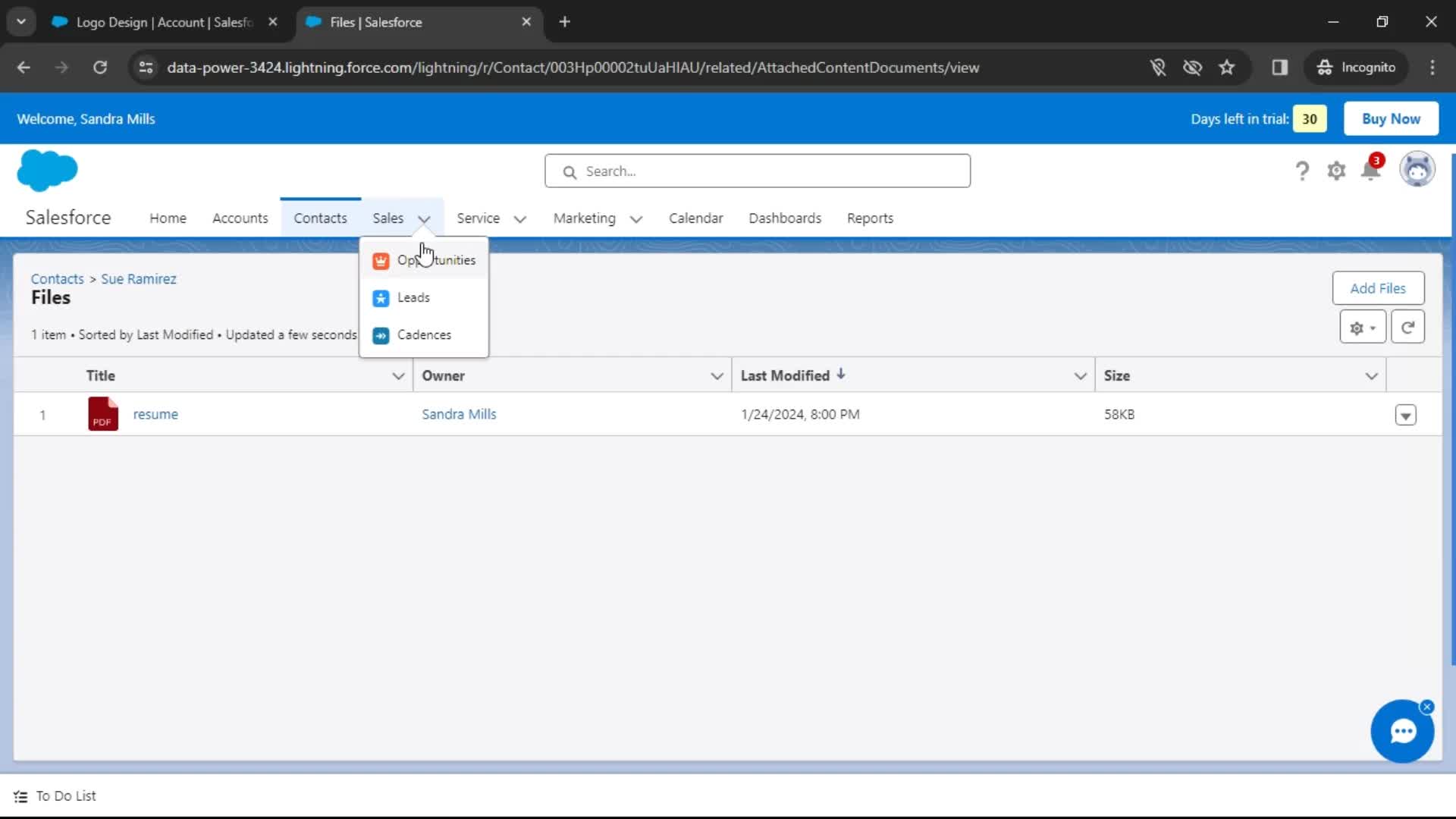Expand the Sales menu chevron
This screenshot has height=819, width=1456.
click(x=424, y=219)
